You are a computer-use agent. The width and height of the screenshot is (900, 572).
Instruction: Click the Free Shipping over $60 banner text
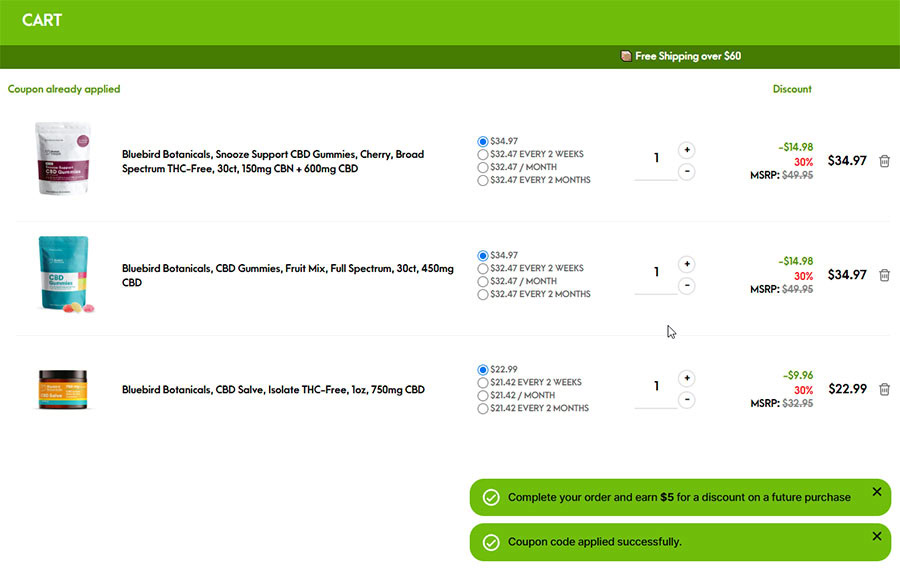[x=688, y=56]
